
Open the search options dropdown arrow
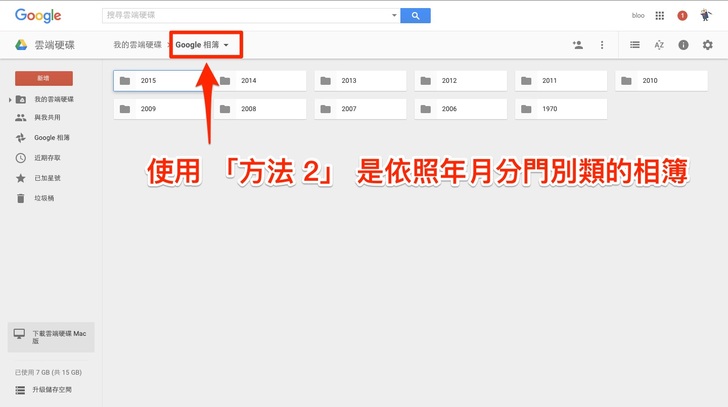click(394, 15)
